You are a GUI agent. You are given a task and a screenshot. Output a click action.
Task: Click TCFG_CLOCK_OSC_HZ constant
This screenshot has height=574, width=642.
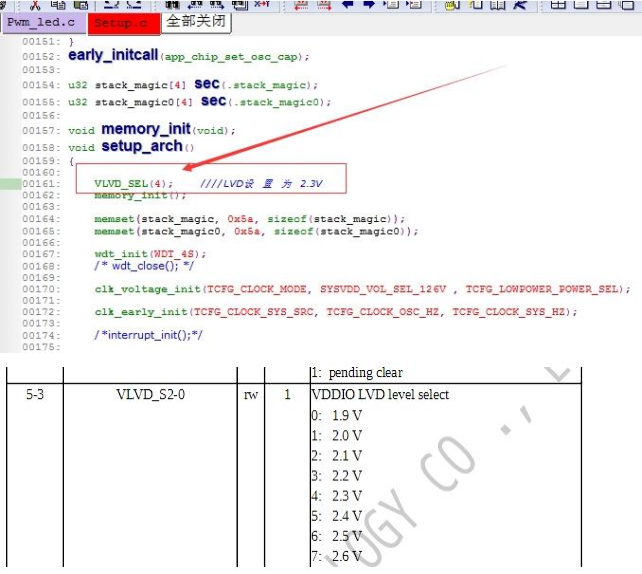383,312
